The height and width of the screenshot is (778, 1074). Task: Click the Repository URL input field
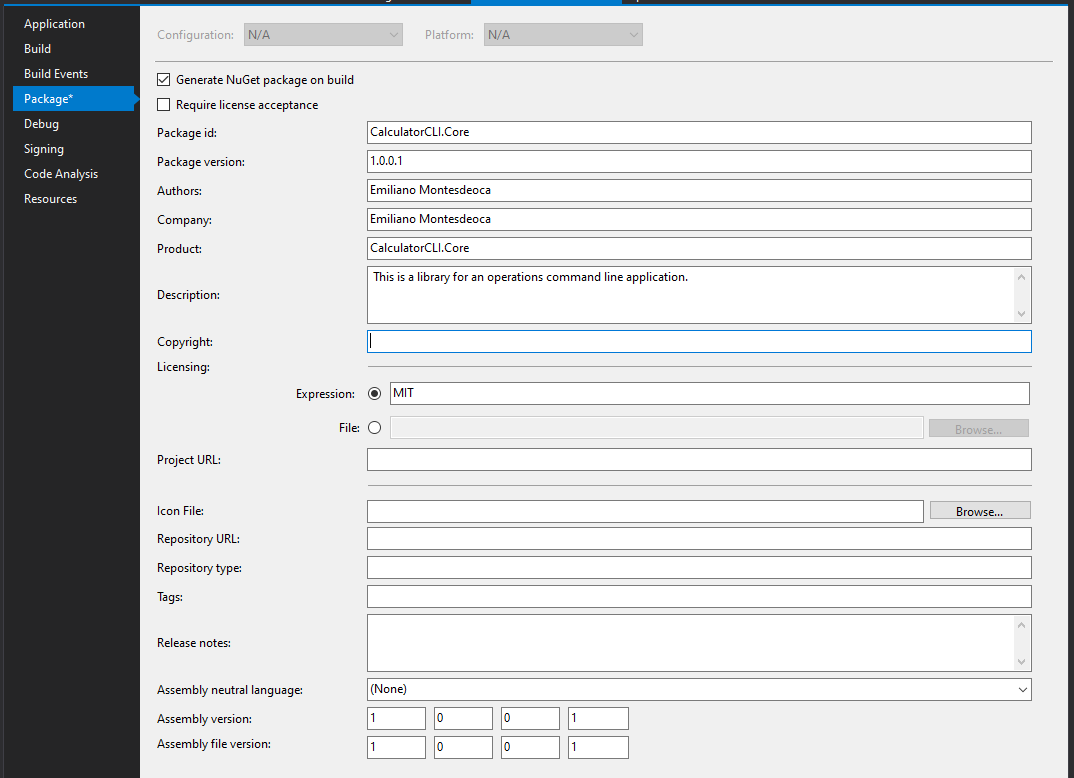(x=698, y=539)
